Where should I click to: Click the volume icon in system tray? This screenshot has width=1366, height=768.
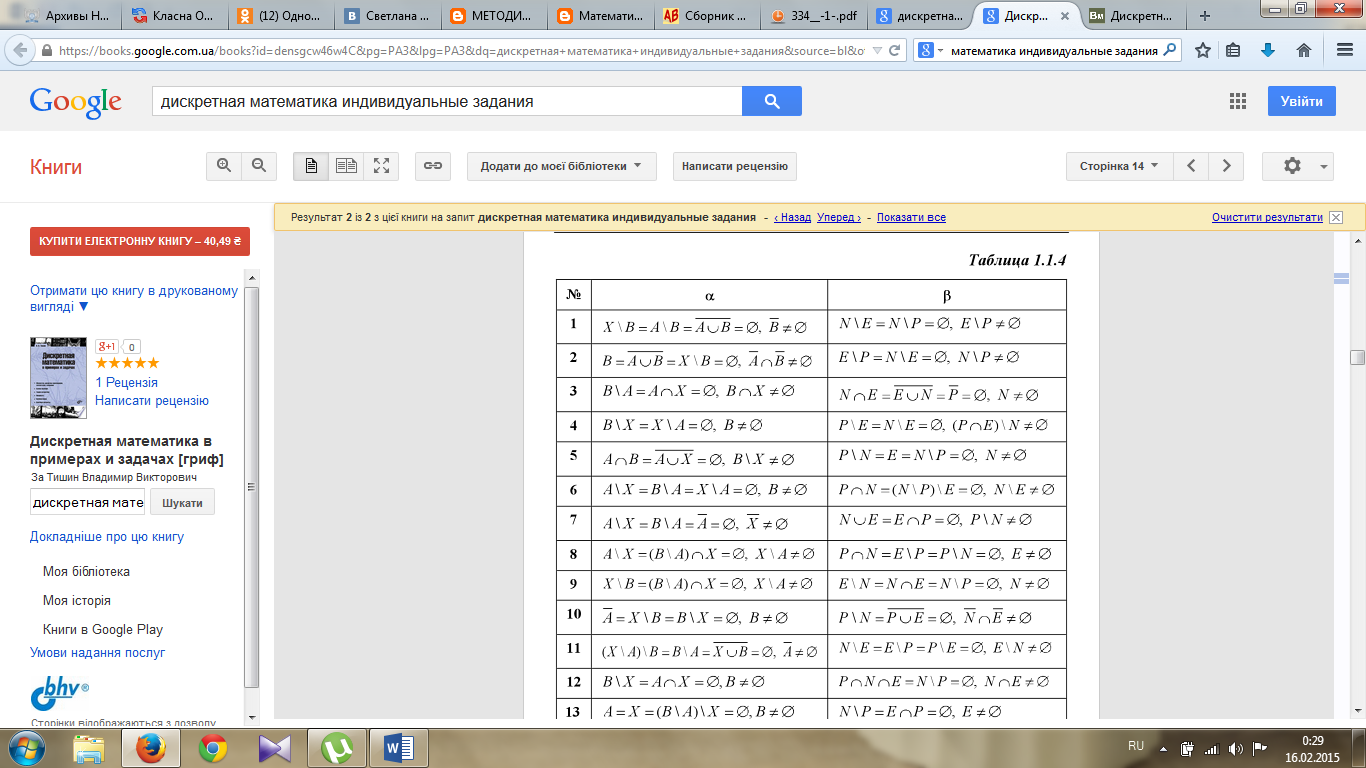pyautogui.click(x=1237, y=748)
